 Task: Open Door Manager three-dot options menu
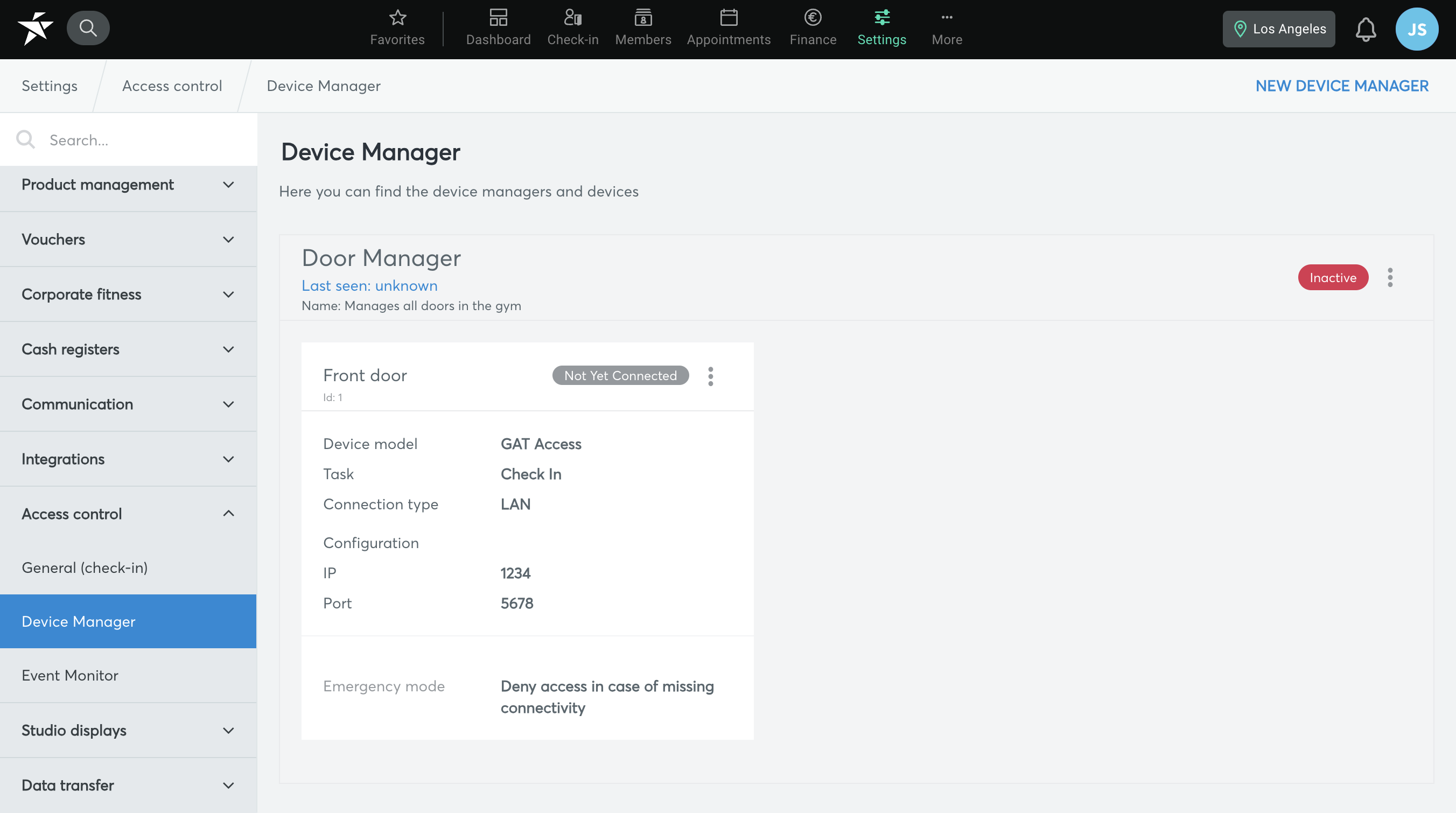pyautogui.click(x=1390, y=277)
